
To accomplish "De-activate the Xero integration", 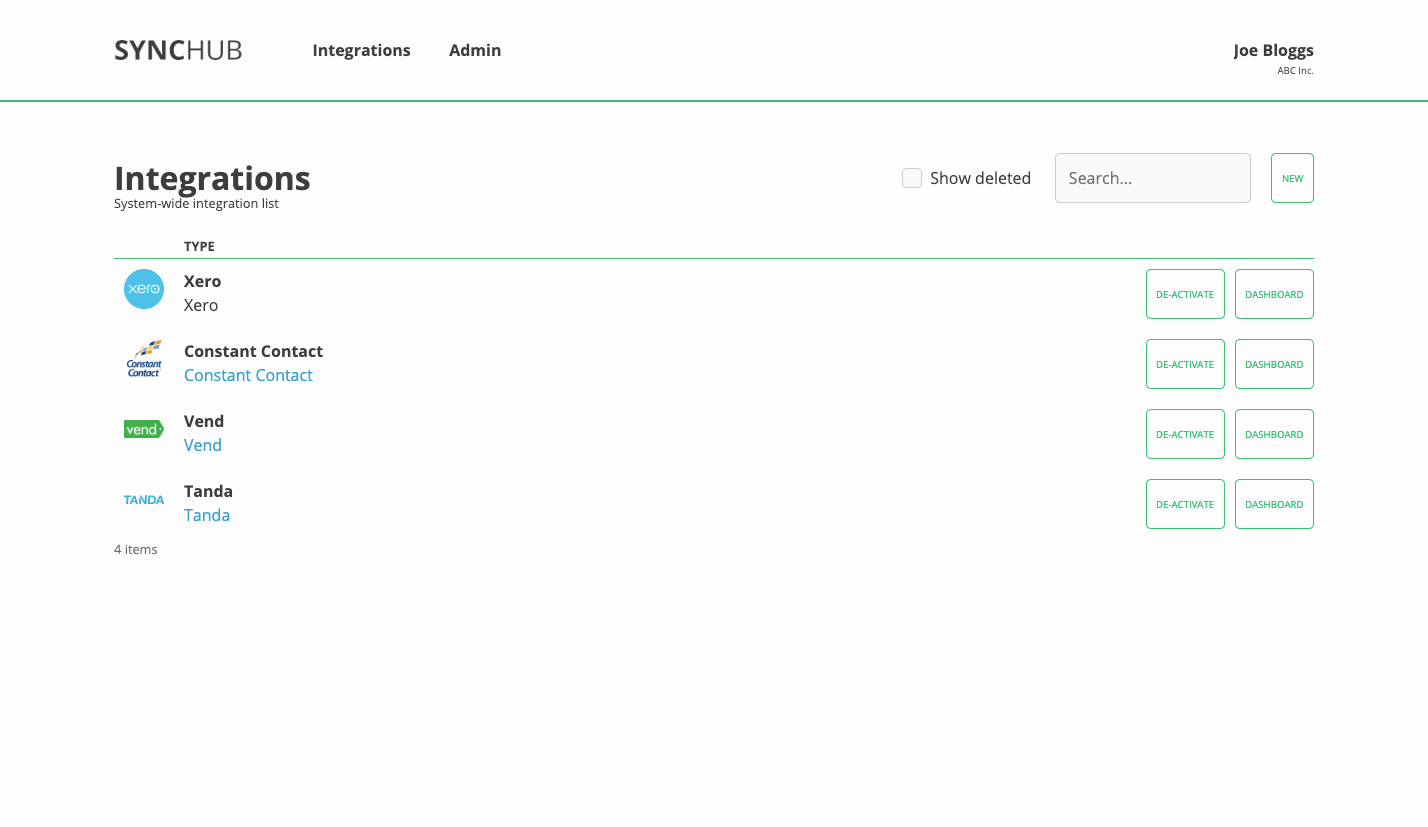I will pyautogui.click(x=1185, y=294).
